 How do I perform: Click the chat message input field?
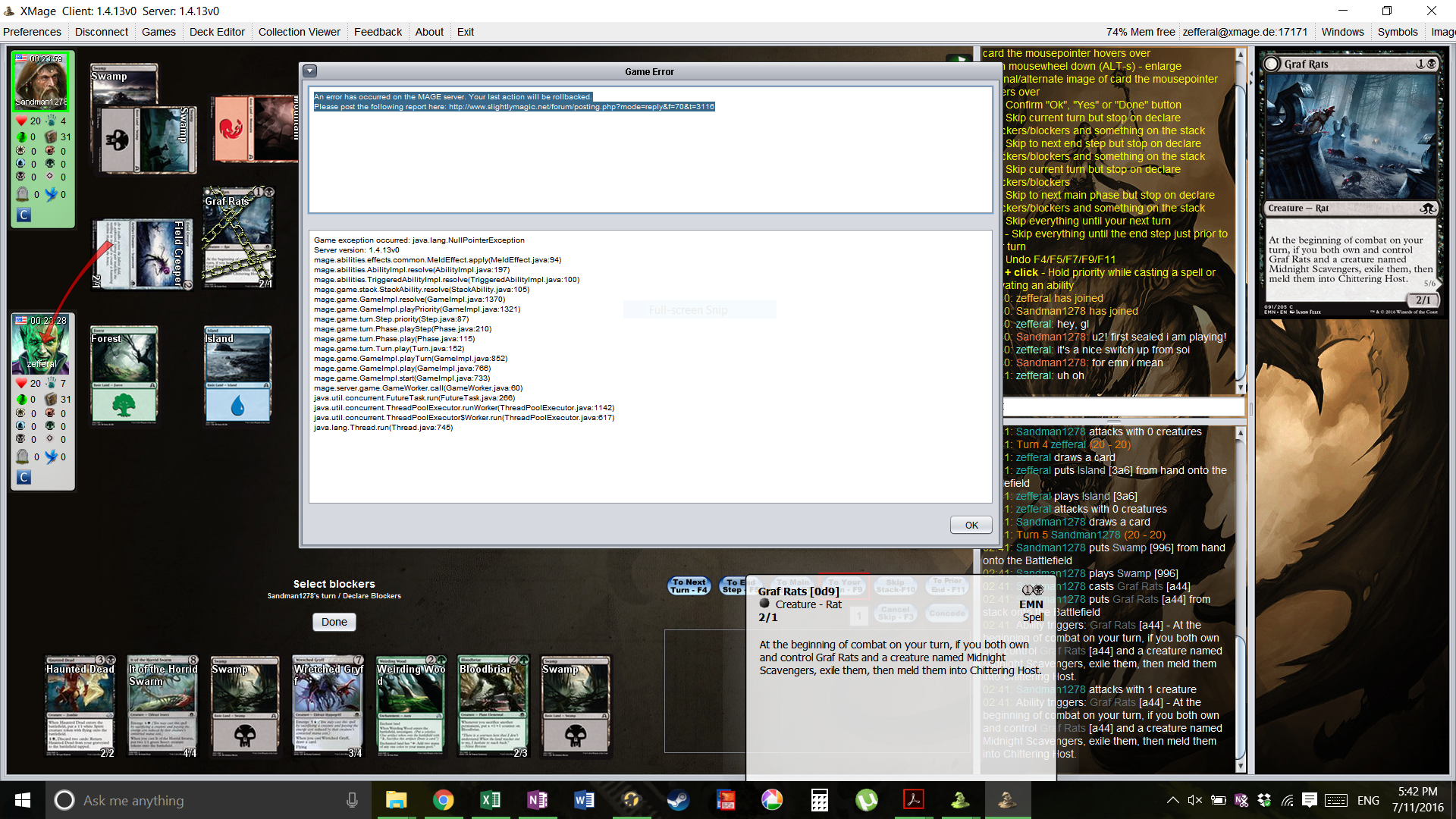(x=1124, y=408)
